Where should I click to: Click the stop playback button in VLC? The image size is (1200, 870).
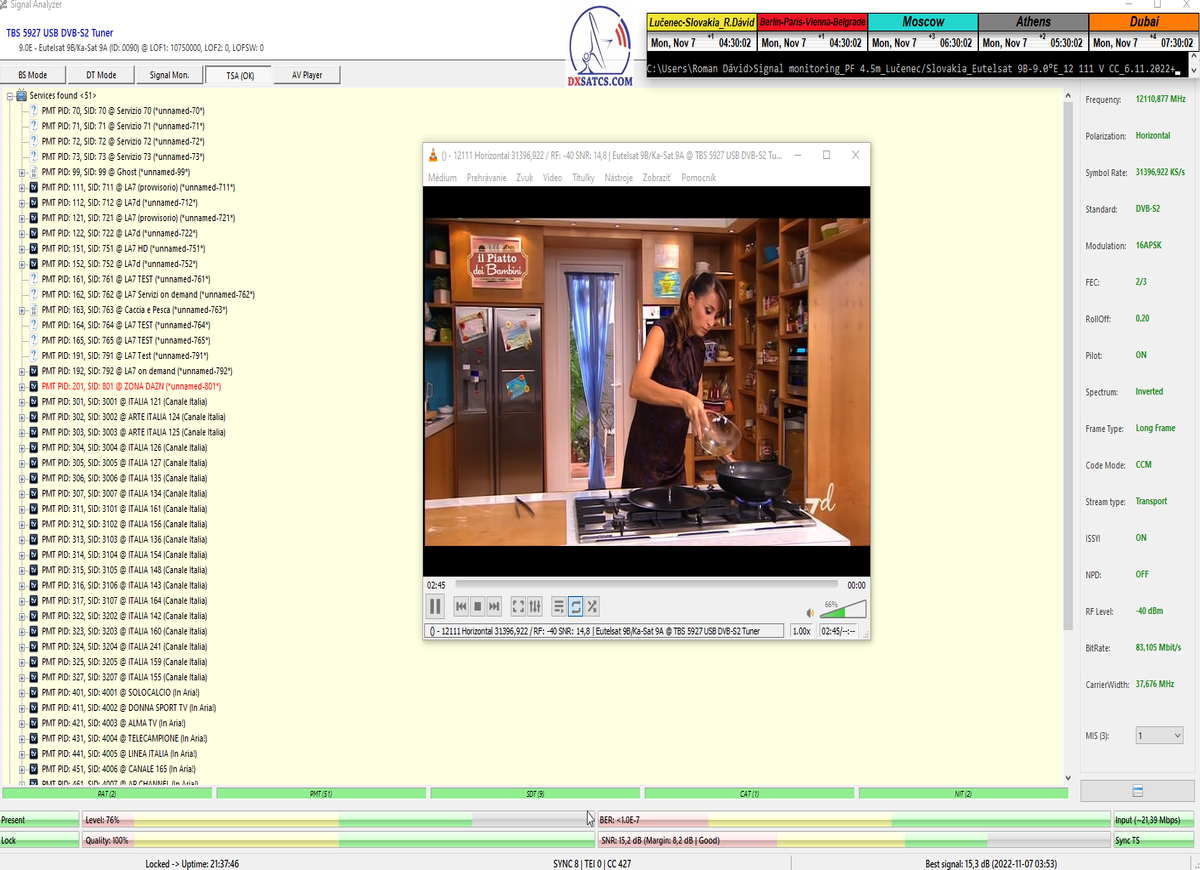tap(478, 606)
